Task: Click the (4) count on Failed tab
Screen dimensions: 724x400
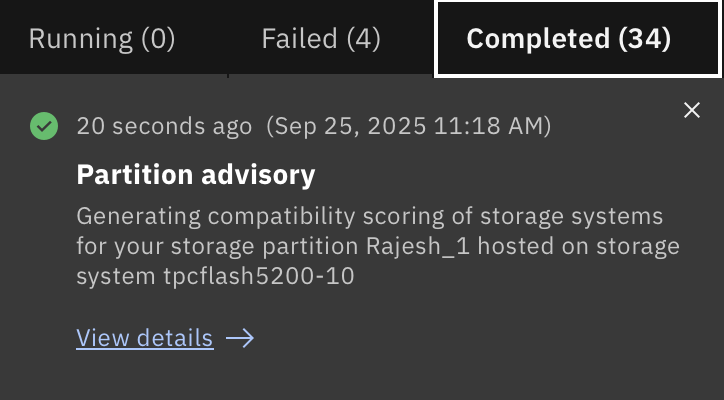Action: pyautogui.click(x=363, y=39)
